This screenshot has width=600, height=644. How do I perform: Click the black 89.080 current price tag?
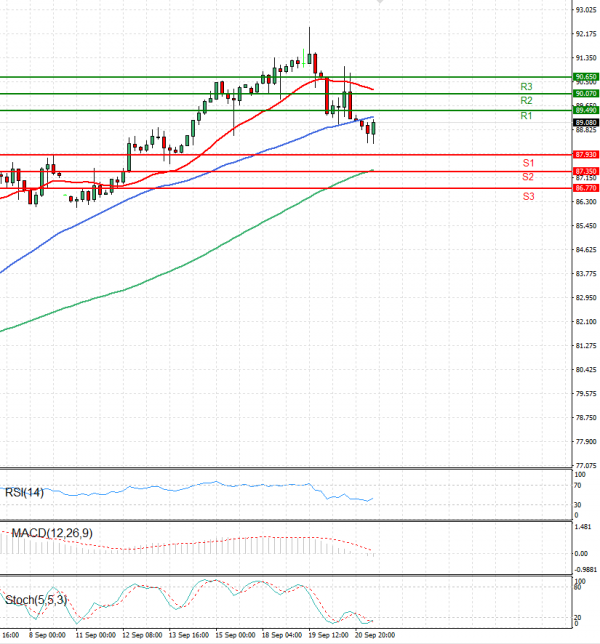(x=586, y=122)
